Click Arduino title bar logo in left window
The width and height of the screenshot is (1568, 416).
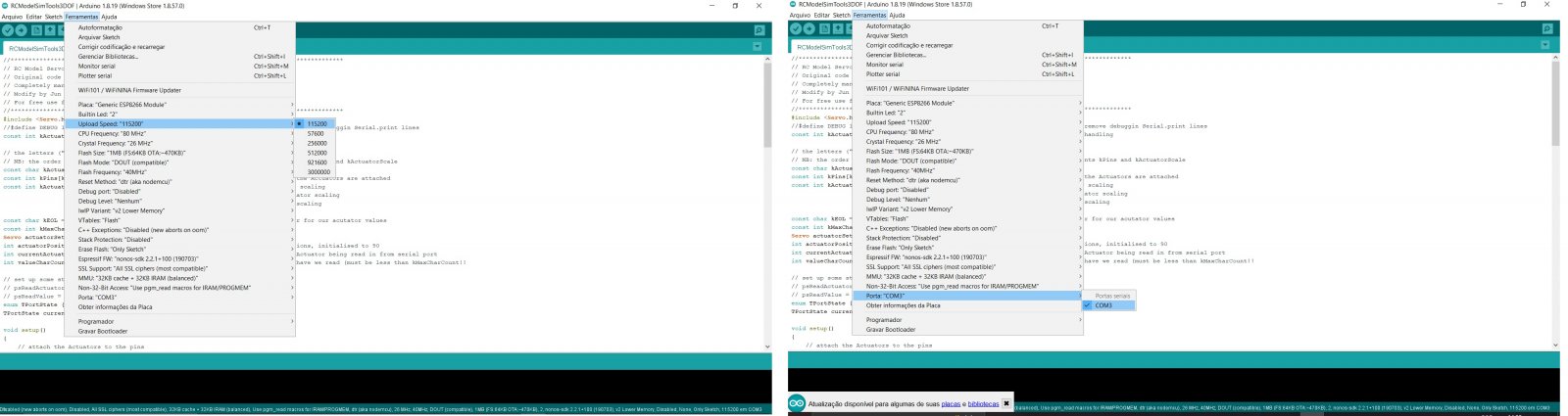point(5,6)
